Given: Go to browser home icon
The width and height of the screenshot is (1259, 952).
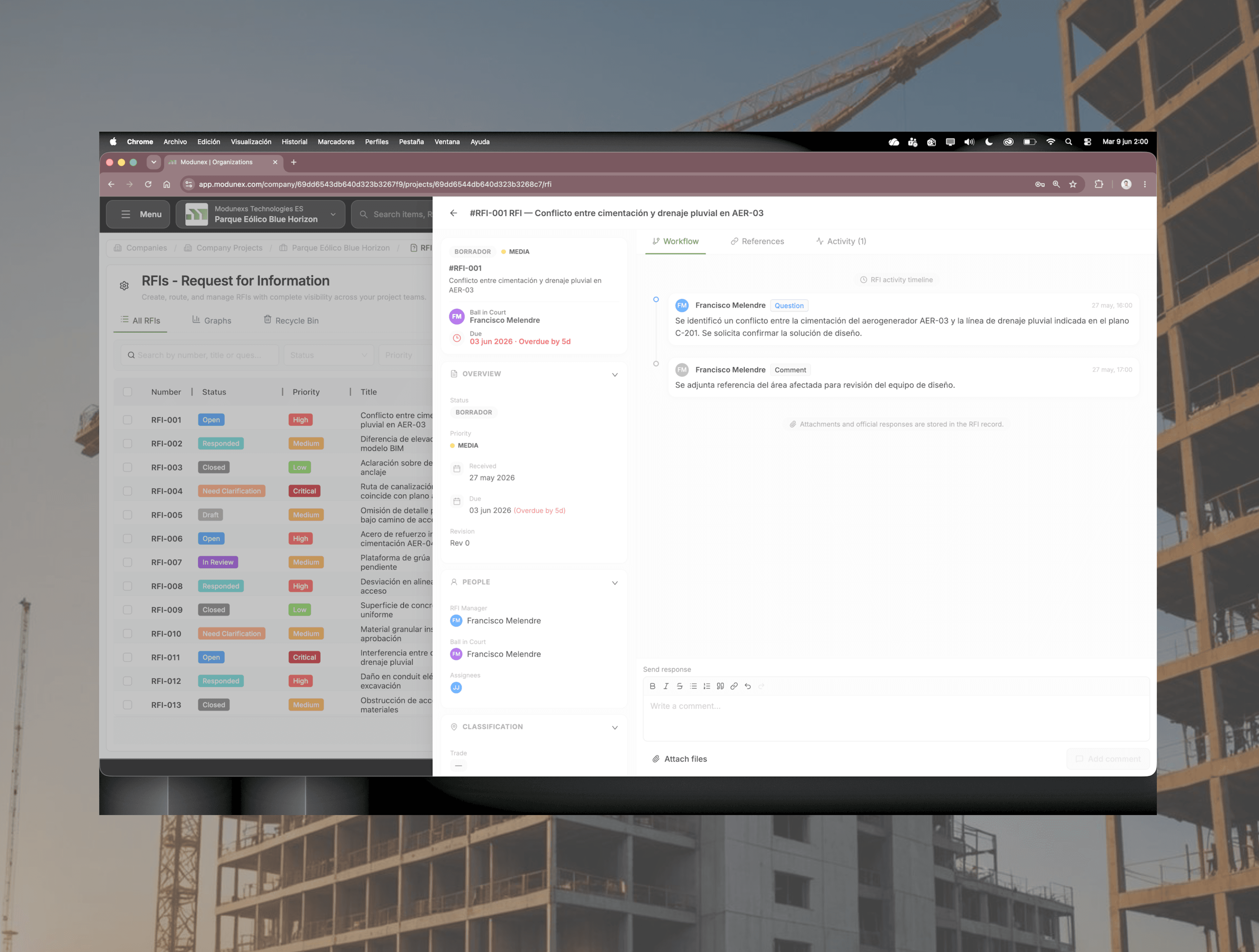Looking at the screenshot, I should tap(167, 185).
